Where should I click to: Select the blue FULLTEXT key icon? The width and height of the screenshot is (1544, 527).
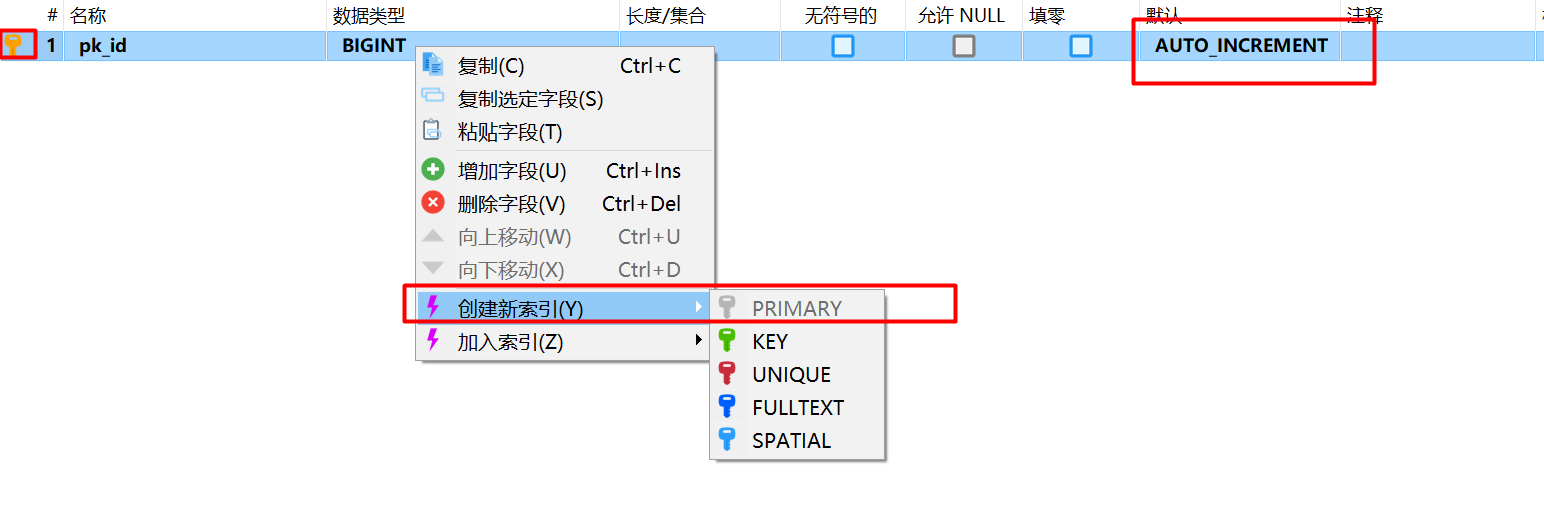click(728, 407)
